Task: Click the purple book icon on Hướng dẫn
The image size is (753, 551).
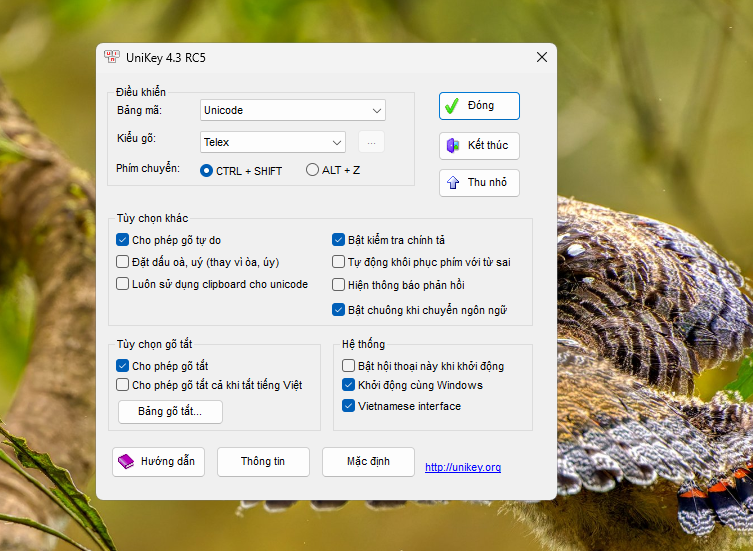Action: point(126,462)
